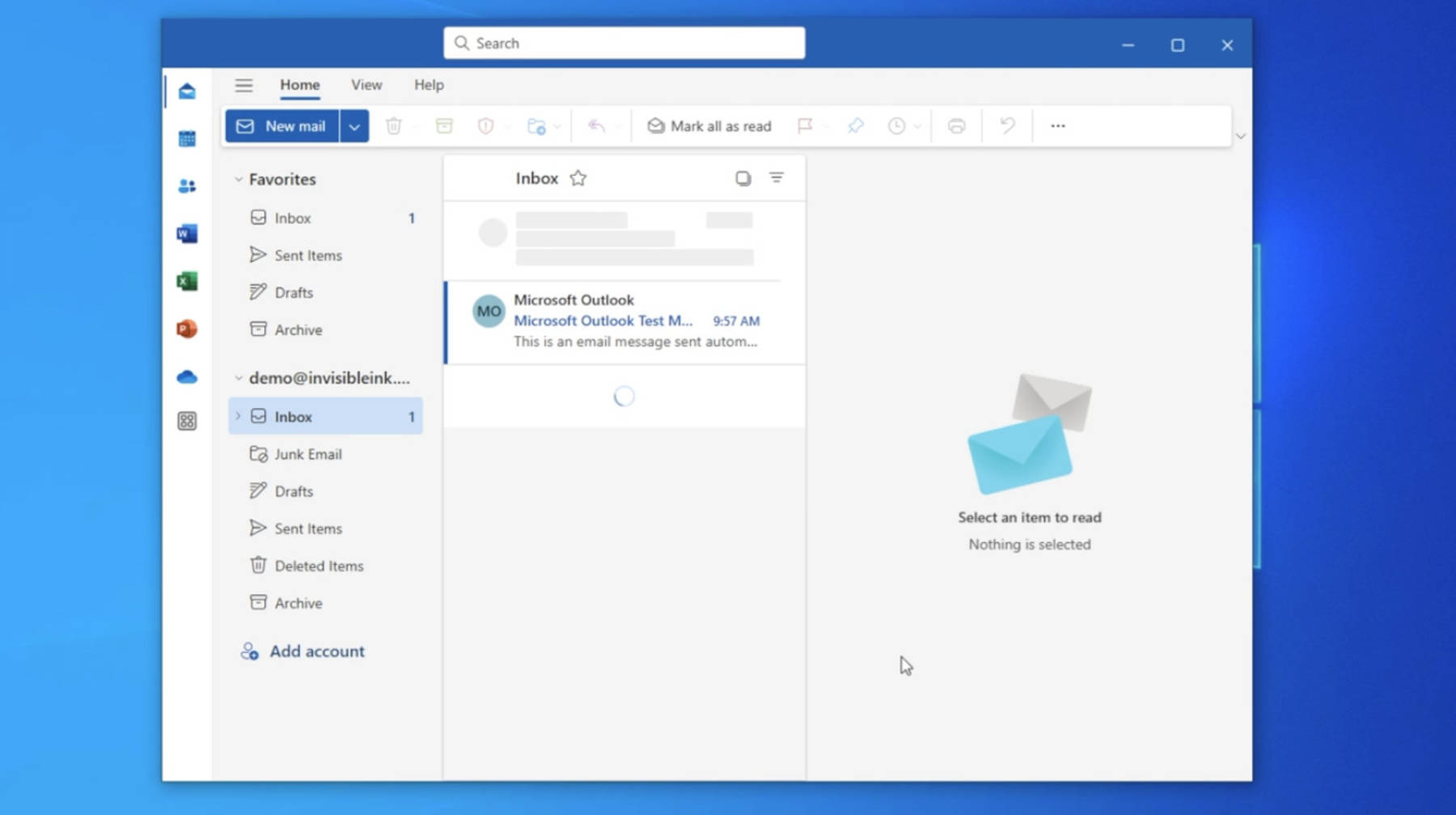Click the Report shield icon in toolbar
Viewport: 1456px width, 815px height.
tap(485, 126)
